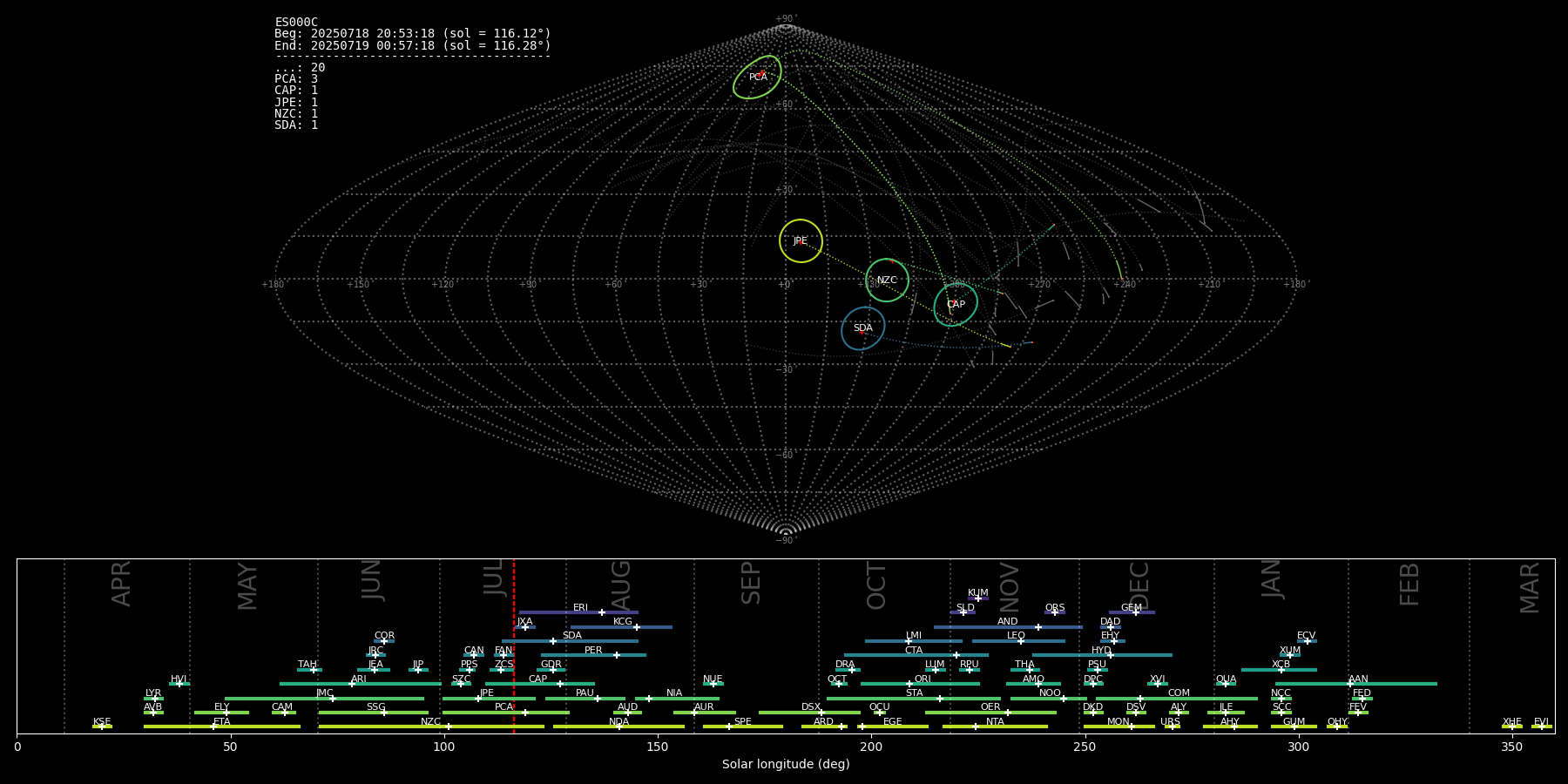
Task: Select the AAN shower bar in timeline
Action: (x=1356, y=684)
